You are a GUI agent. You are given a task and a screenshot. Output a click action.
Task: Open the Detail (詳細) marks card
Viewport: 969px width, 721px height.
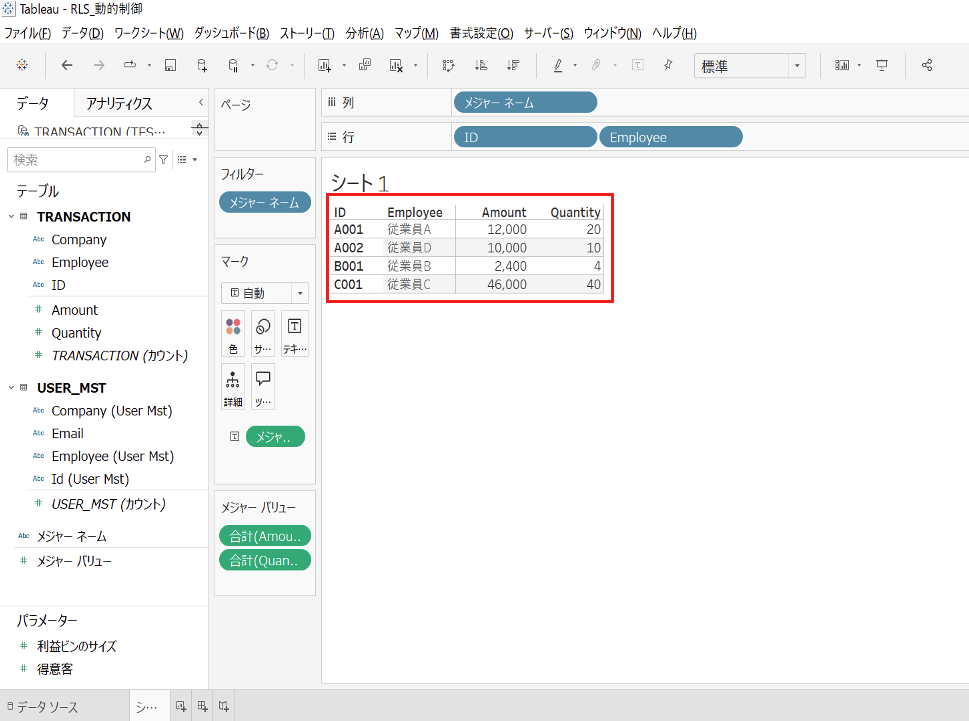233,387
